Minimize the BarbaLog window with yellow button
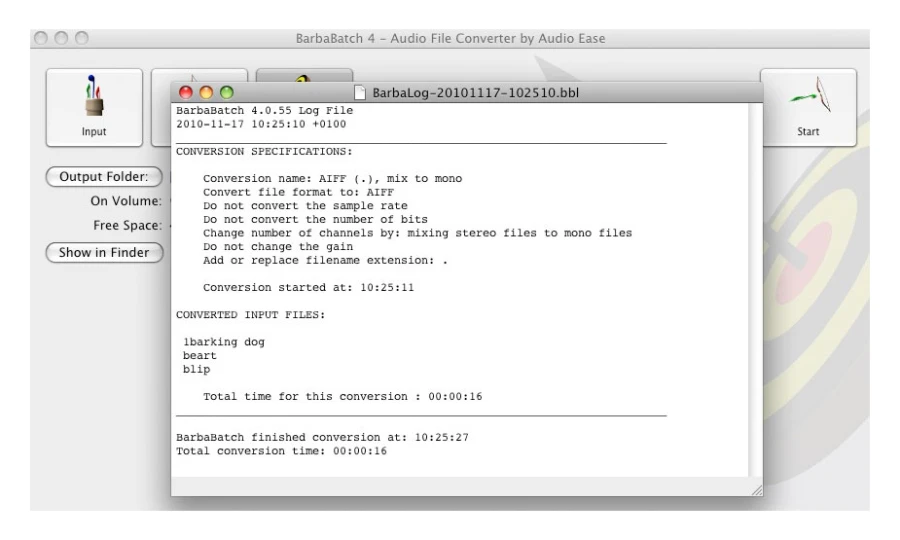The image size is (900, 540). [206, 92]
